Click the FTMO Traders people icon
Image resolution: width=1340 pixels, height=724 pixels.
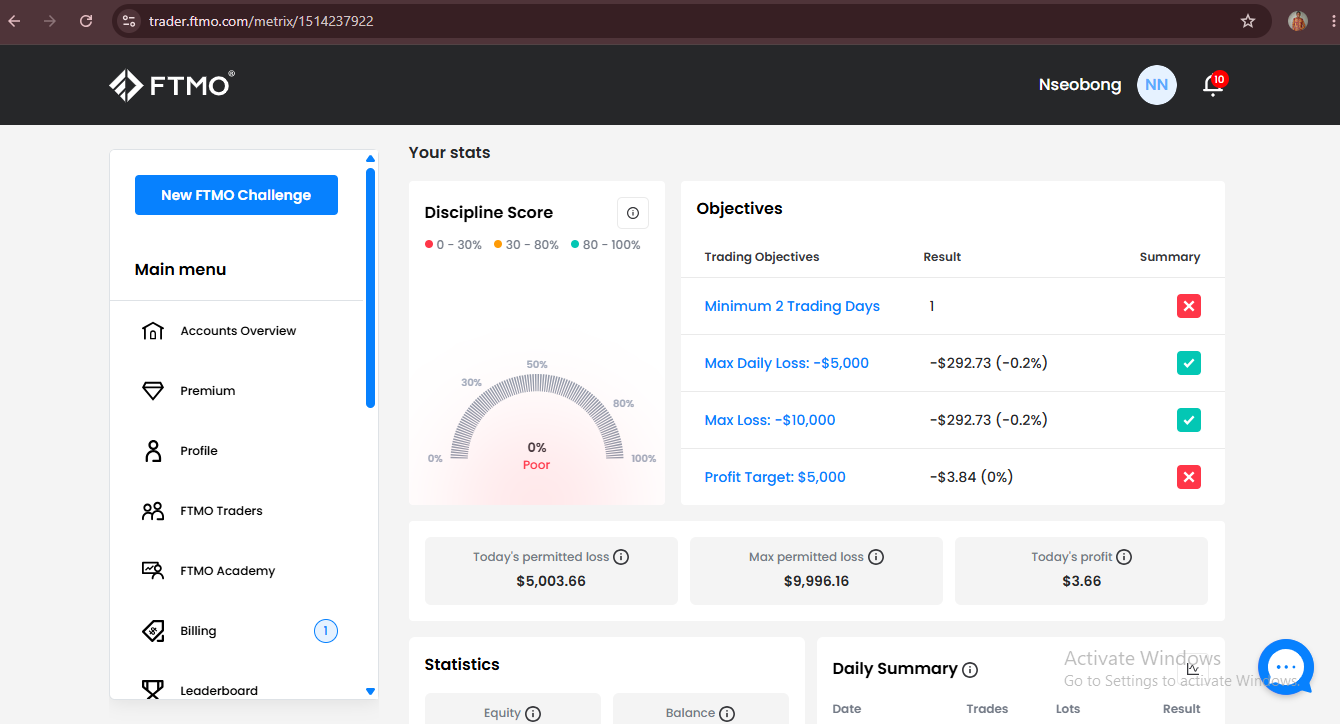click(153, 511)
